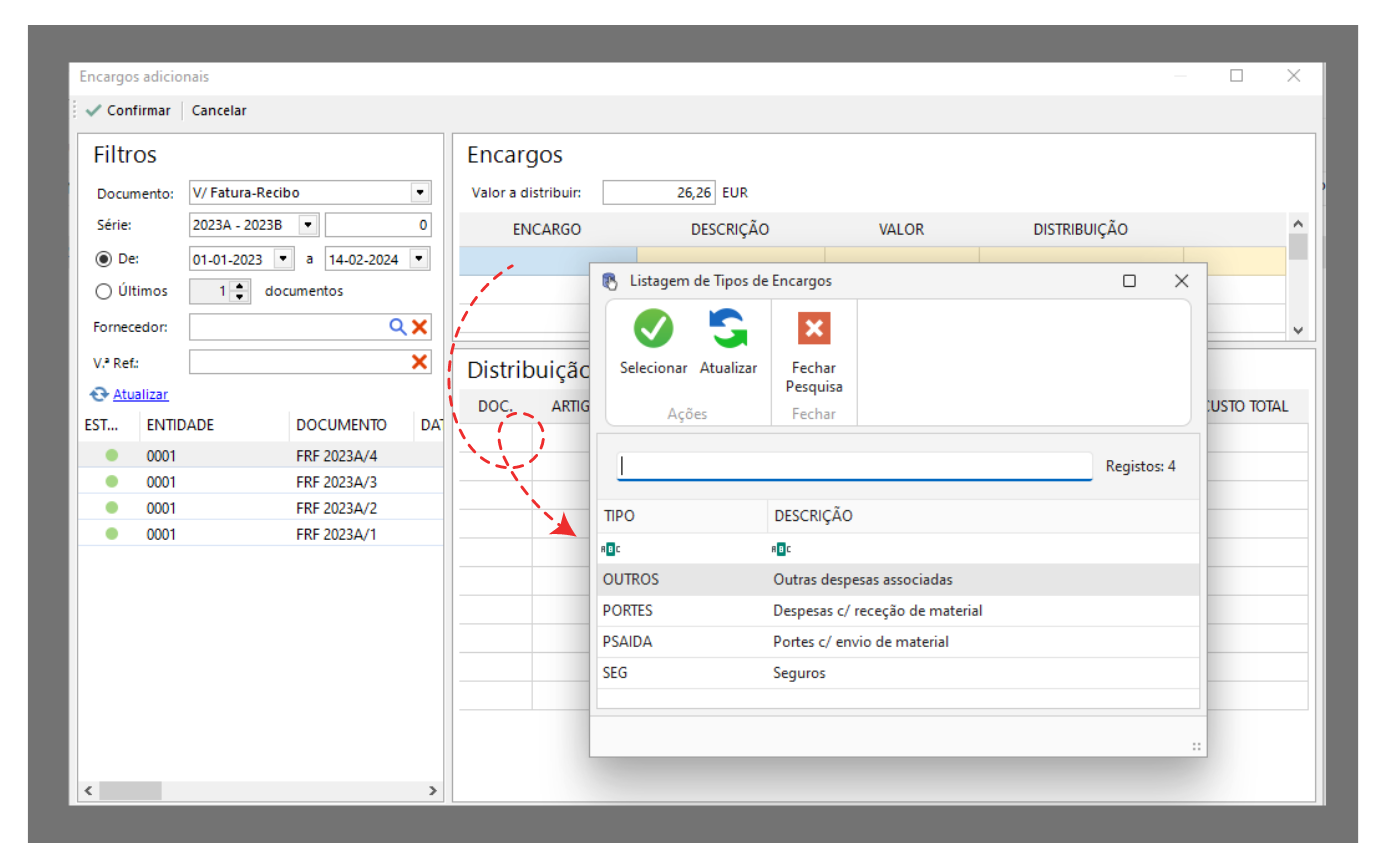Open the start date 01-01-2023 picker

pyautogui.click(x=284, y=259)
